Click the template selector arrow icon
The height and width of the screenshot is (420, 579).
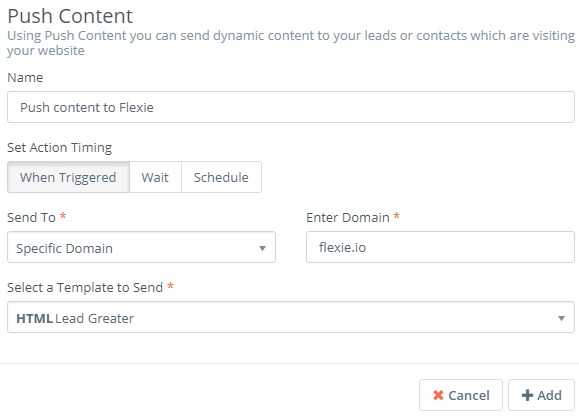561,318
